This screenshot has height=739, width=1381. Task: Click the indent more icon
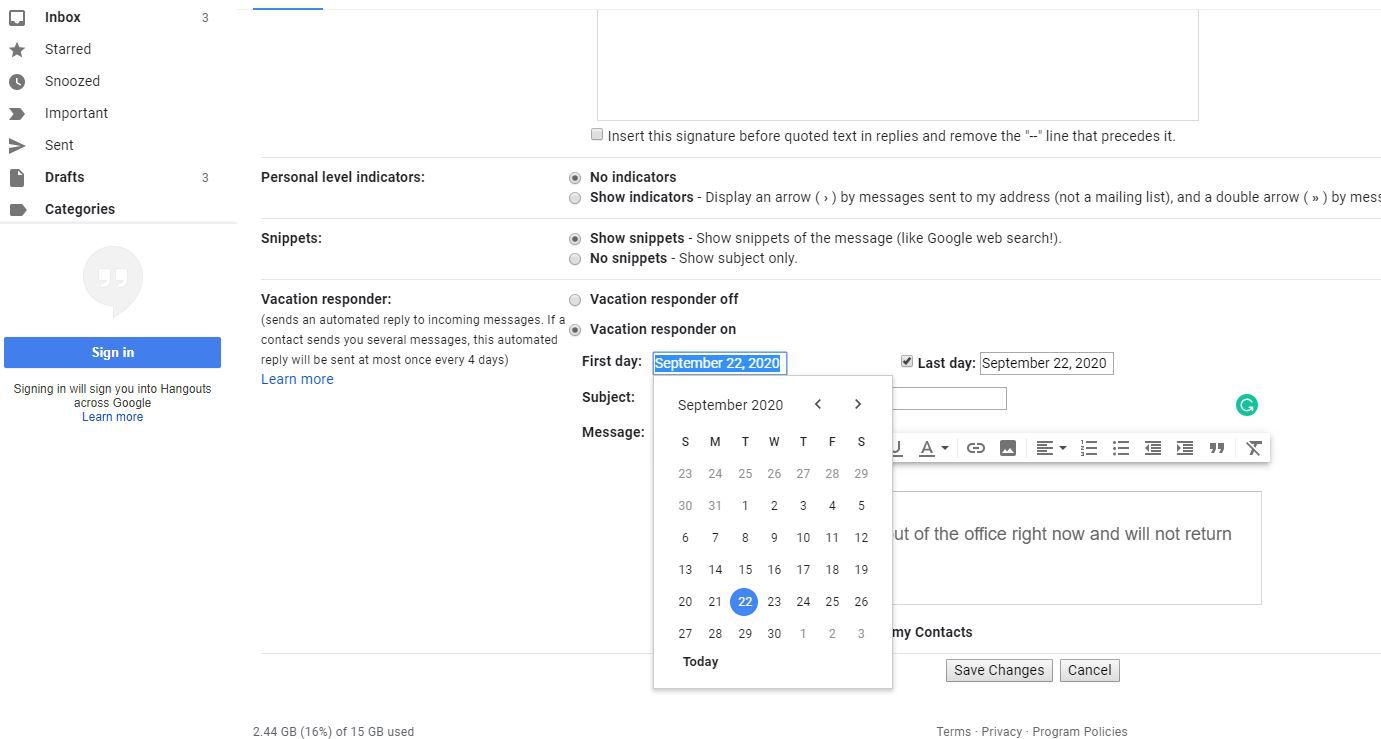[1185, 448]
